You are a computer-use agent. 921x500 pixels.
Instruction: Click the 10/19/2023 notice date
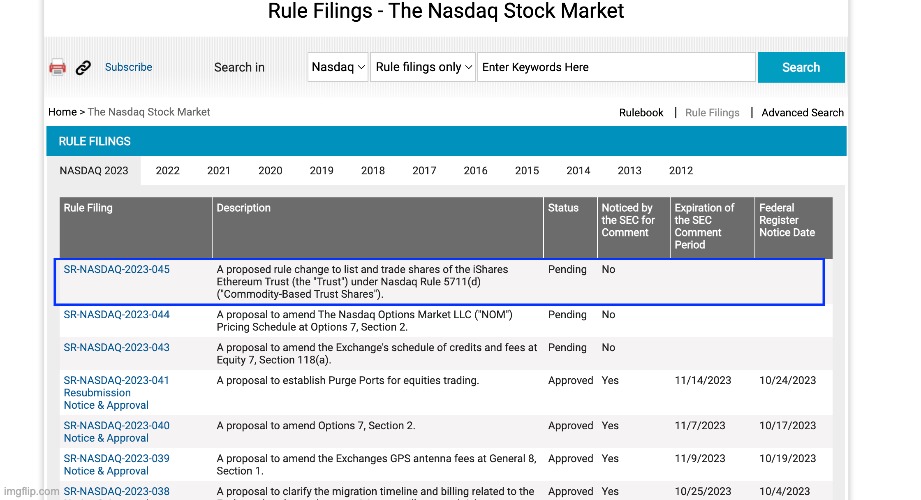[787, 458]
